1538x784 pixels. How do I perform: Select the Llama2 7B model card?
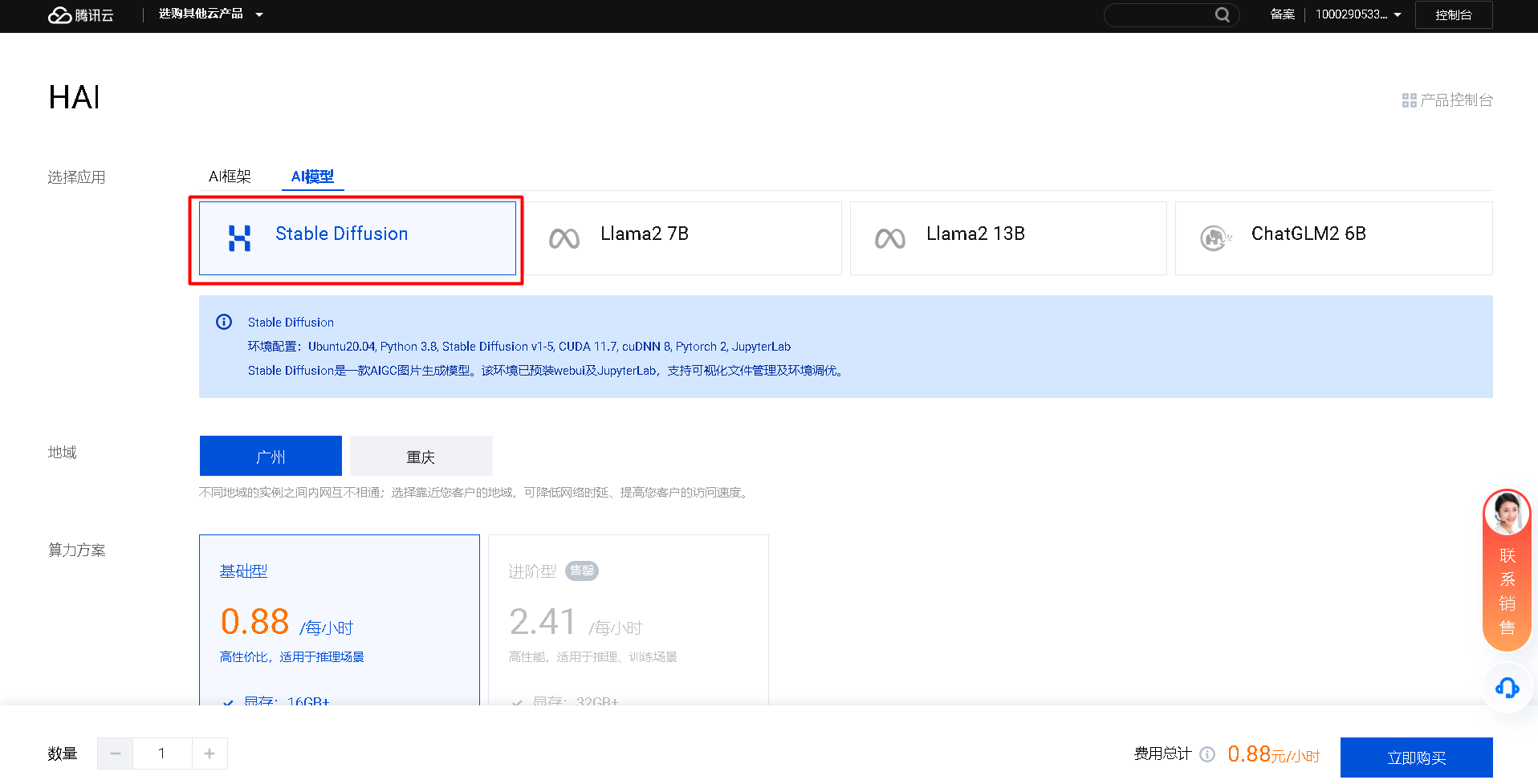pyautogui.click(x=683, y=238)
